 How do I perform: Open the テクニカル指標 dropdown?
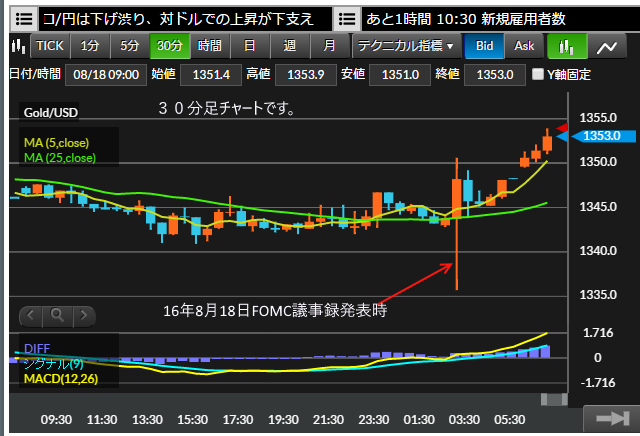click(x=406, y=46)
